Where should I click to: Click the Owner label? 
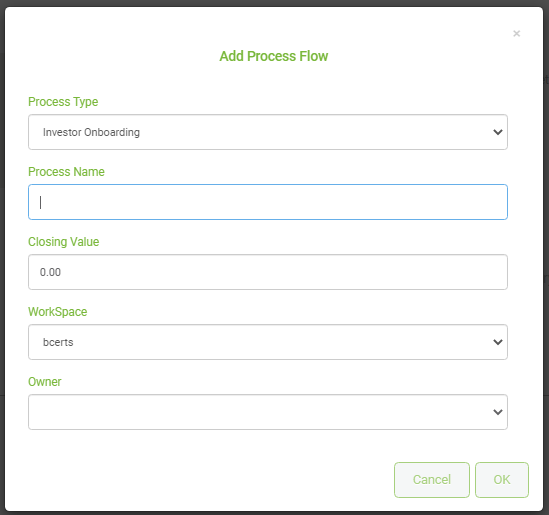tap(44, 382)
